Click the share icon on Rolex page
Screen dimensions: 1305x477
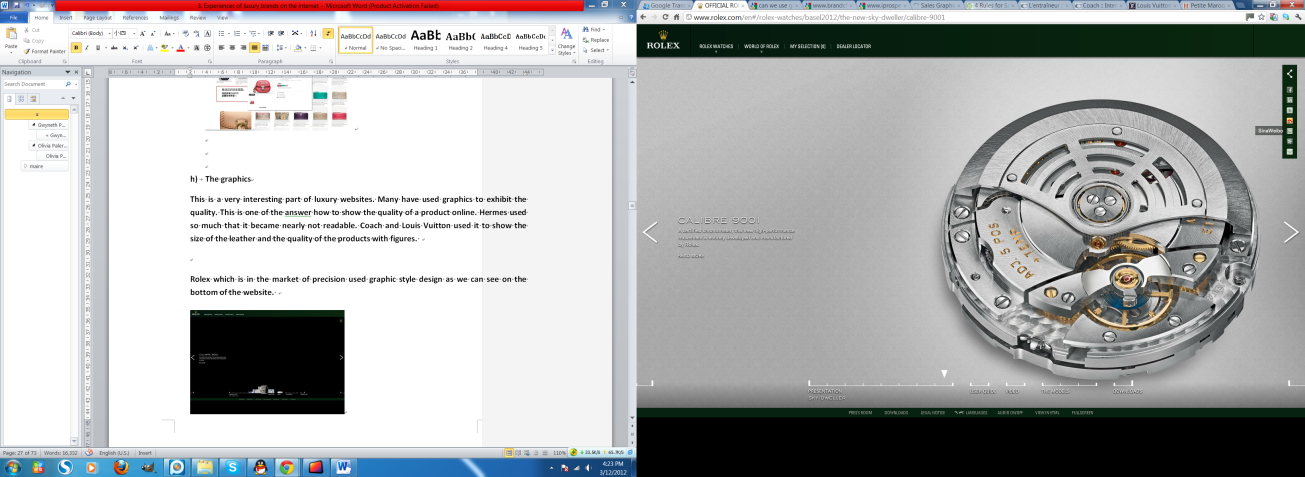click(x=1290, y=74)
